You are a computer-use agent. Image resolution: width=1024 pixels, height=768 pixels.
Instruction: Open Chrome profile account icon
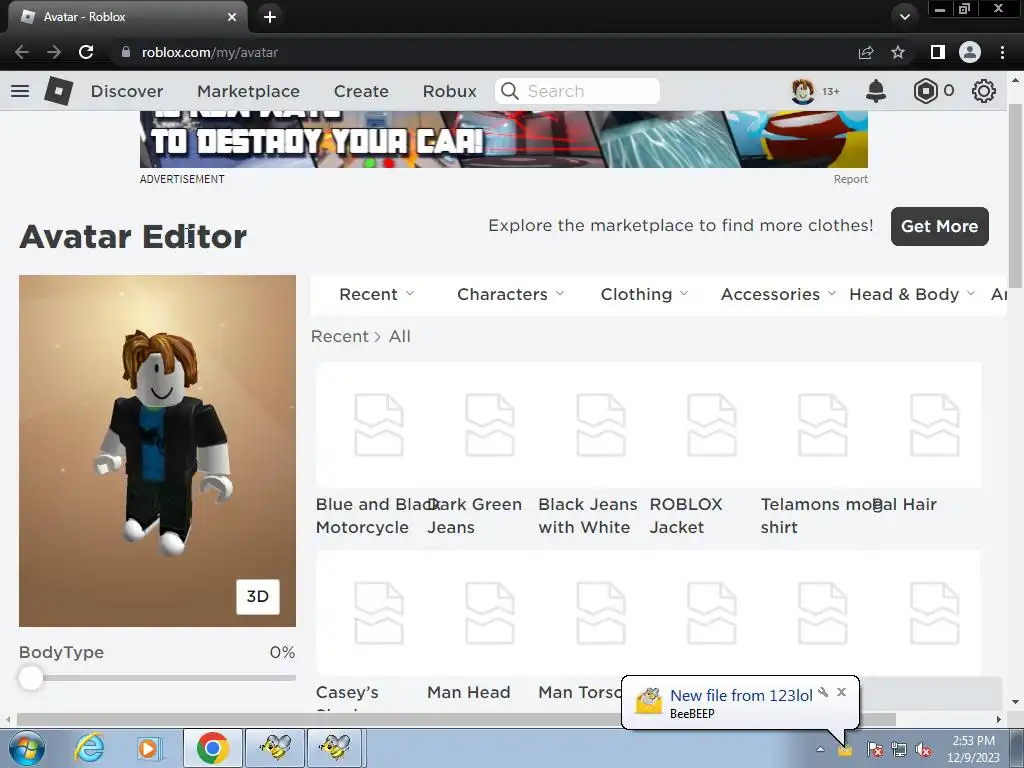(970, 52)
